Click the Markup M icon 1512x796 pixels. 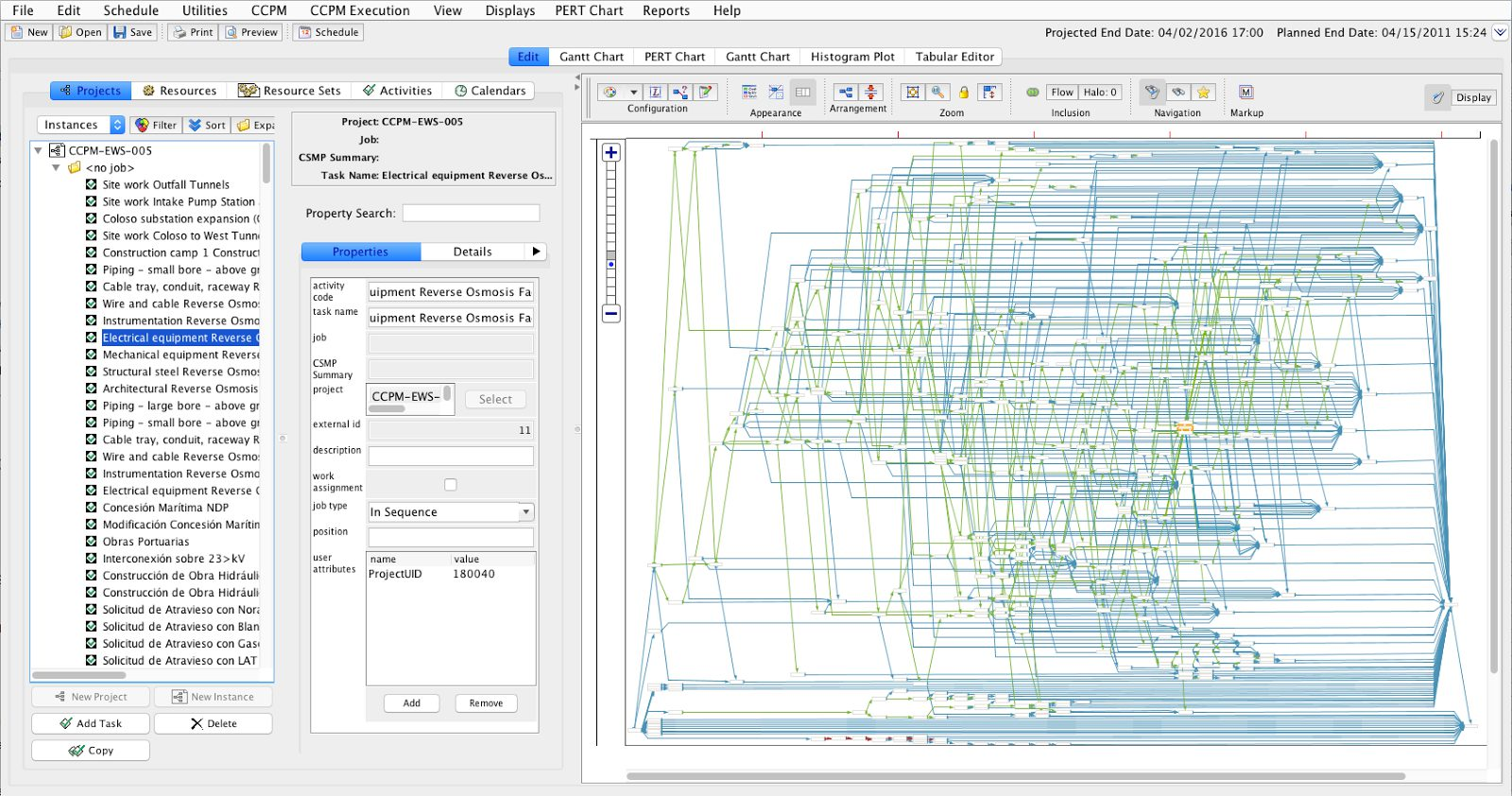(1246, 93)
